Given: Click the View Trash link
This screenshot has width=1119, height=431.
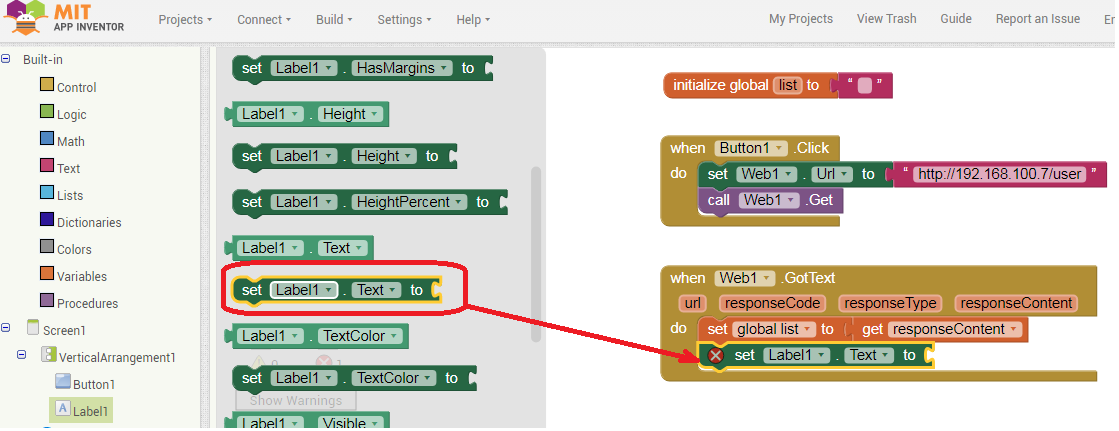Looking at the screenshot, I should click(x=885, y=19).
